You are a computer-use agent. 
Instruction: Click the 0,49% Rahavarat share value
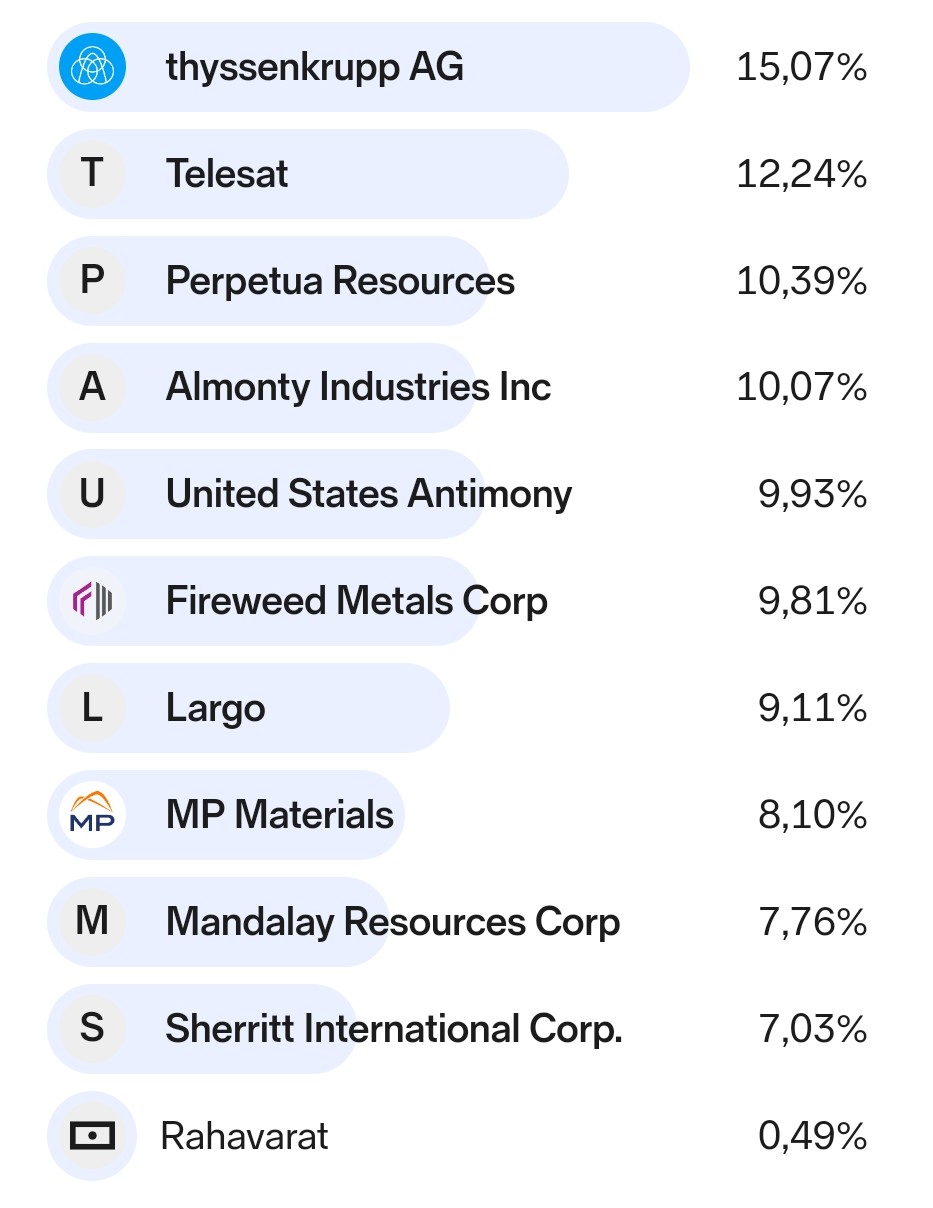point(812,1136)
